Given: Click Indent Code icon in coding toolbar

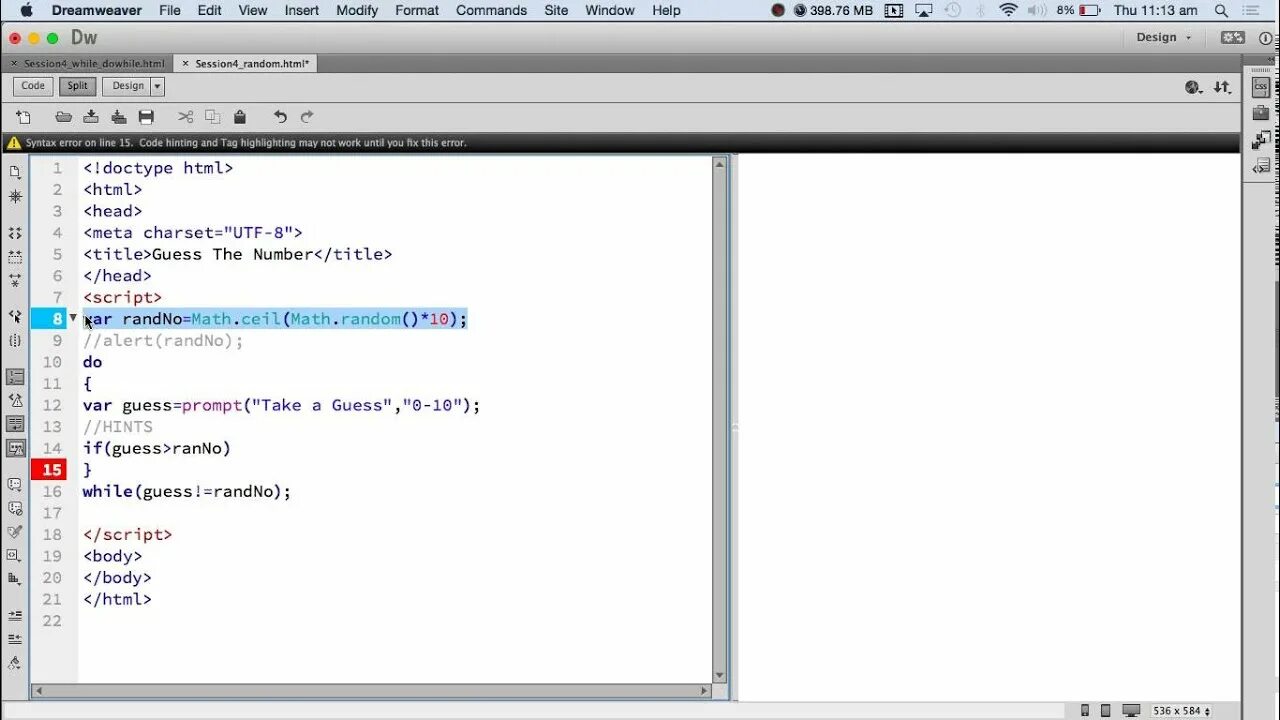Looking at the screenshot, I should [15, 615].
